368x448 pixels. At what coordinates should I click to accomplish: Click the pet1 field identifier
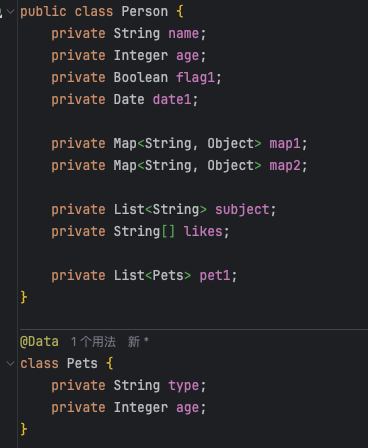pos(215,276)
